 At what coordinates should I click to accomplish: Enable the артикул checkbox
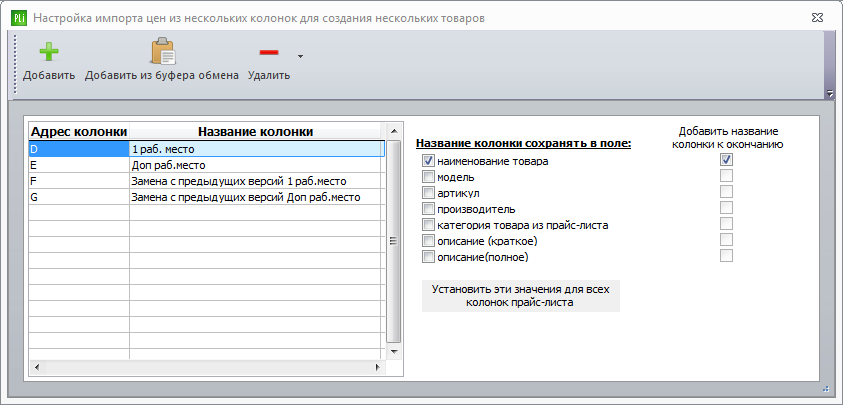[428, 193]
